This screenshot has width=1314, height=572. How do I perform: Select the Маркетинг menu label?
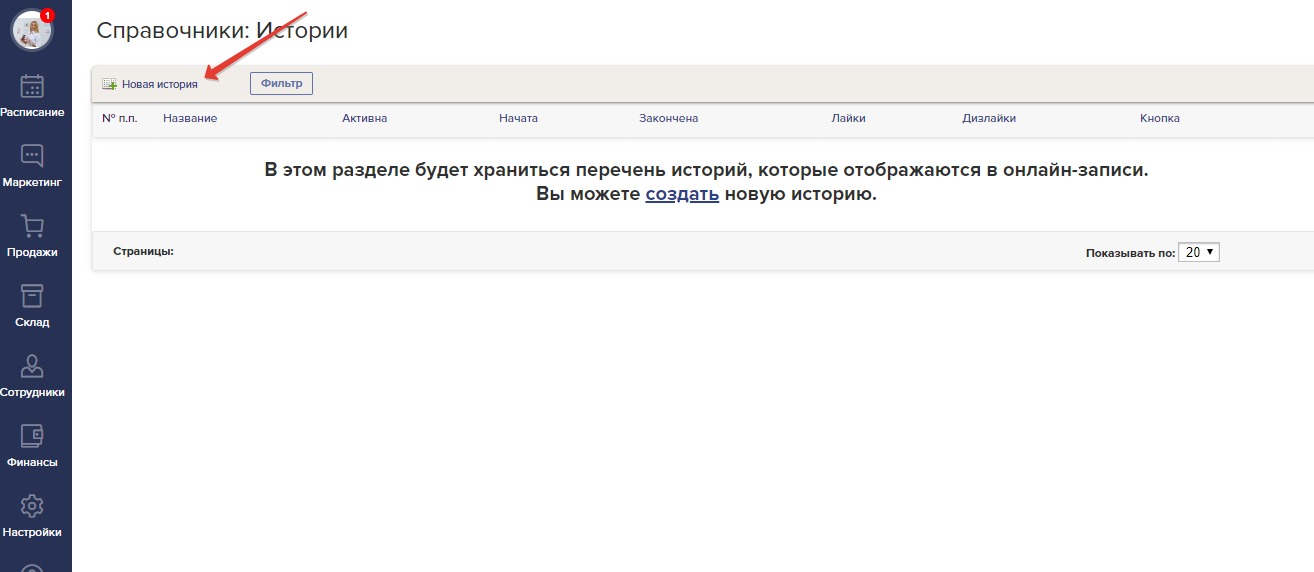pyautogui.click(x=32, y=182)
